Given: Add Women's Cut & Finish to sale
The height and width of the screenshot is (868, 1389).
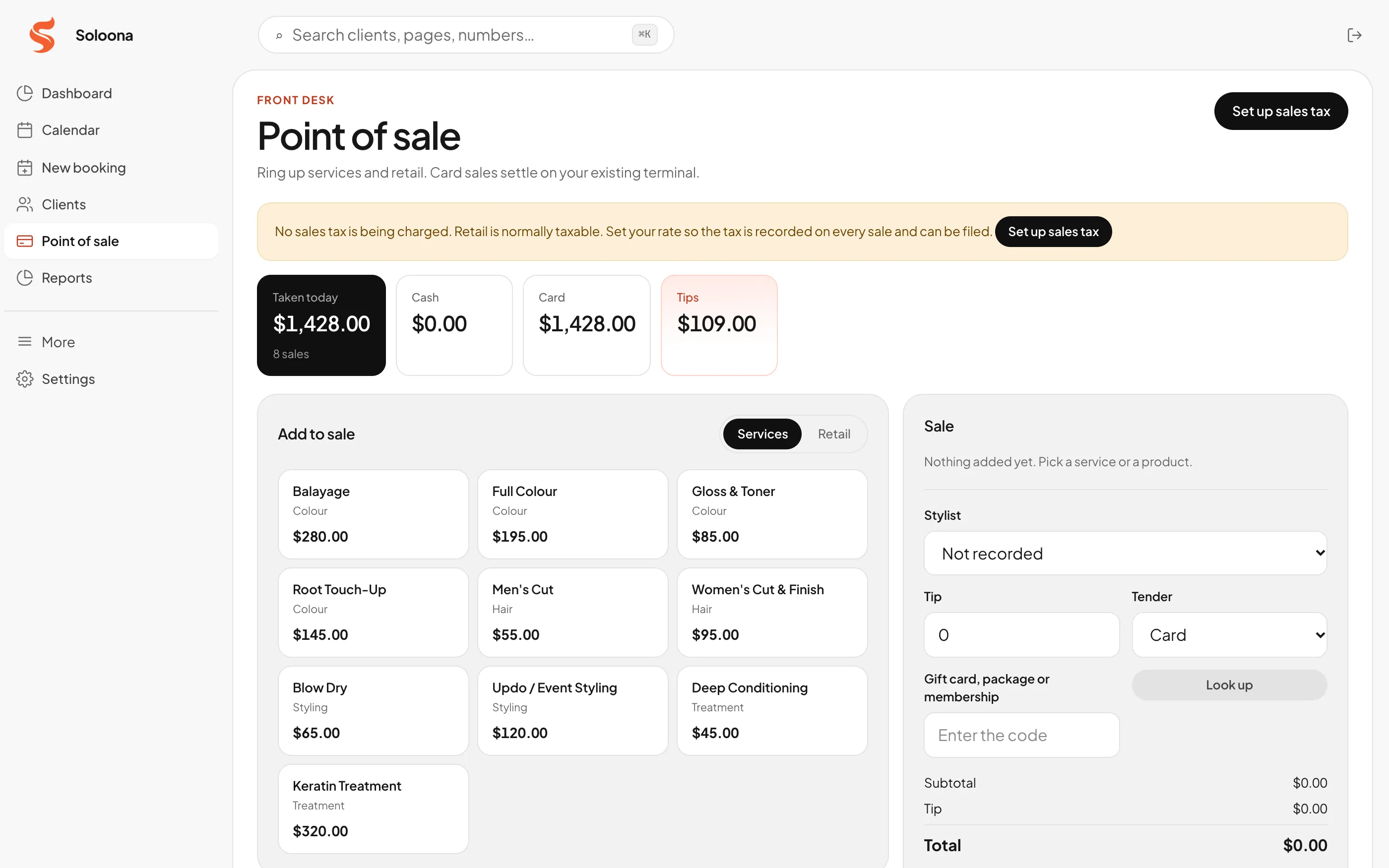Looking at the screenshot, I should click(x=771, y=613).
